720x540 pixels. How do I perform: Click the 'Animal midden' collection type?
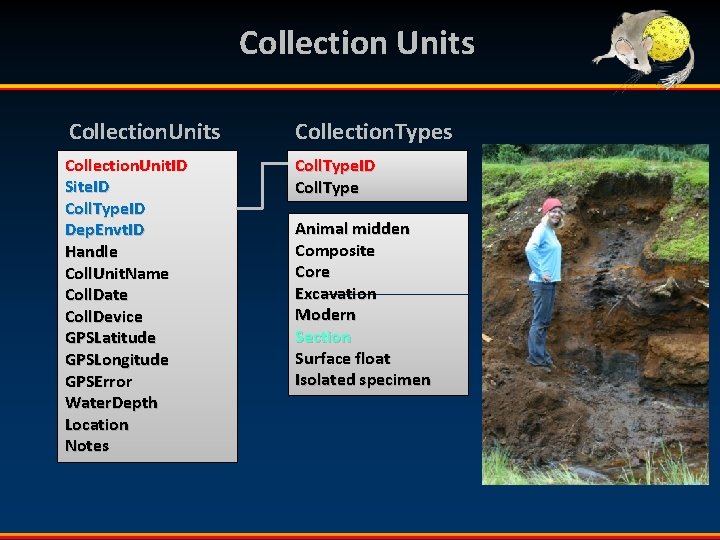coord(352,229)
